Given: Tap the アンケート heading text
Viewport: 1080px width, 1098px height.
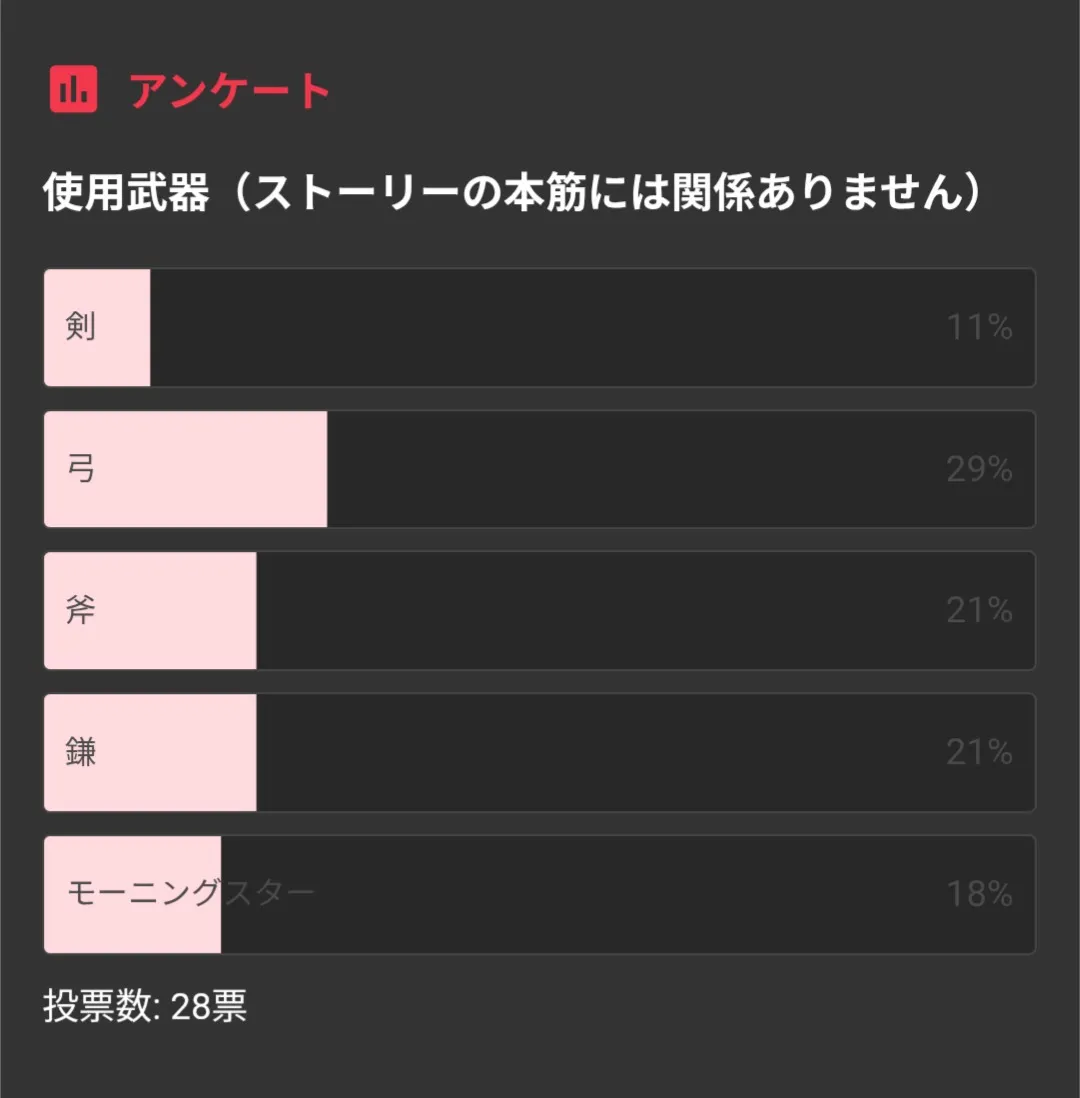Looking at the screenshot, I should (x=230, y=91).
